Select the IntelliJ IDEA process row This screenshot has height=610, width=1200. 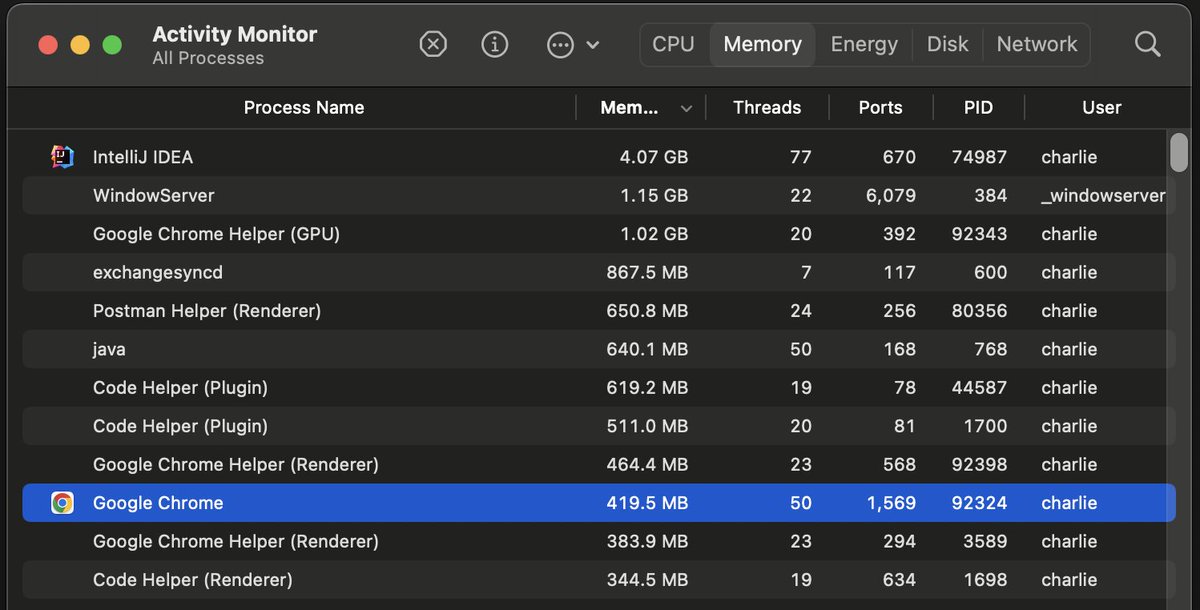coord(598,157)
